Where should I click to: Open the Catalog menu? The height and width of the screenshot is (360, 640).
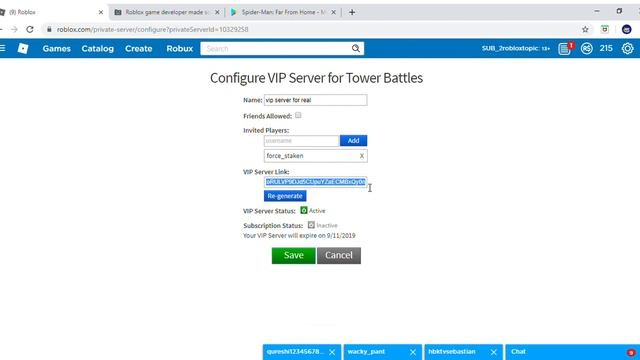98,49
